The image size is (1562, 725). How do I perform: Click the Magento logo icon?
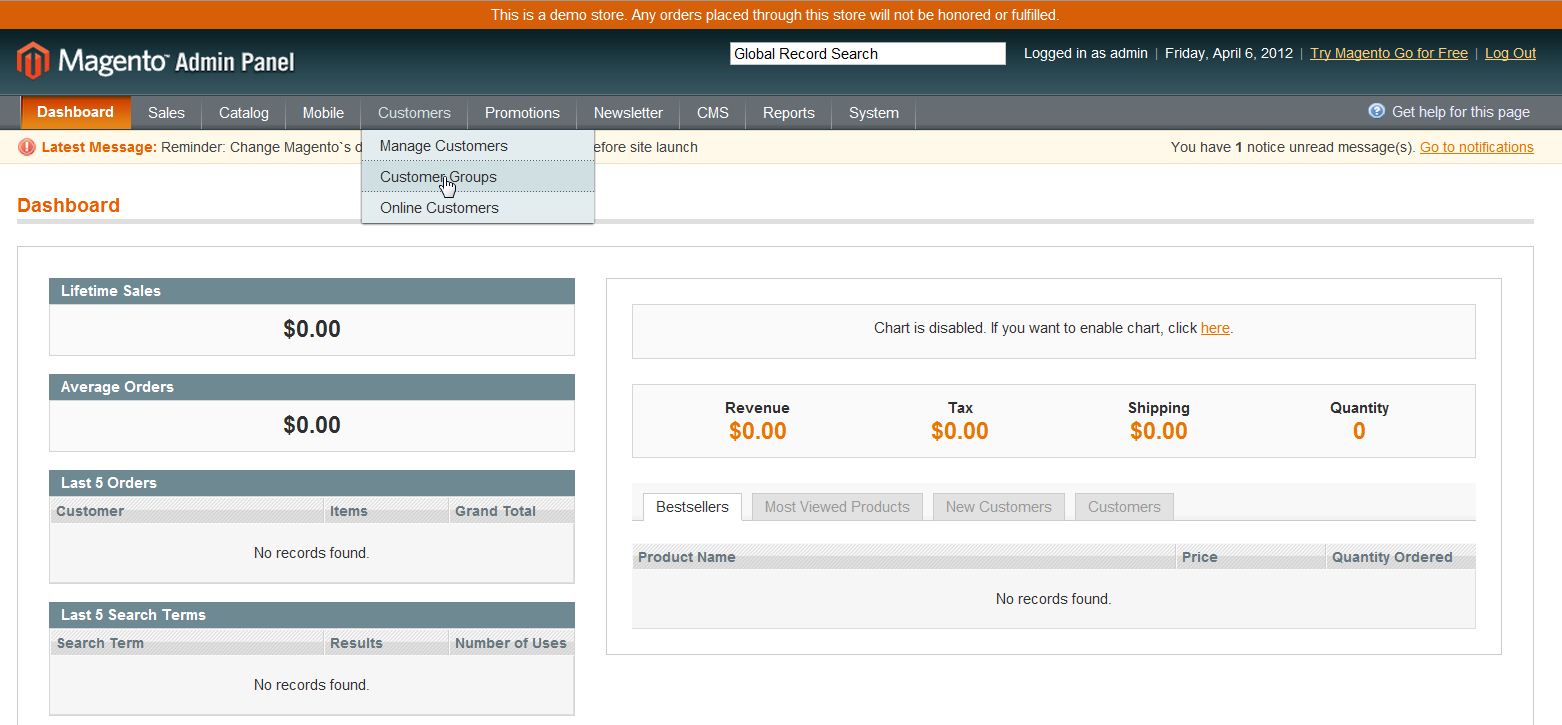32,61
